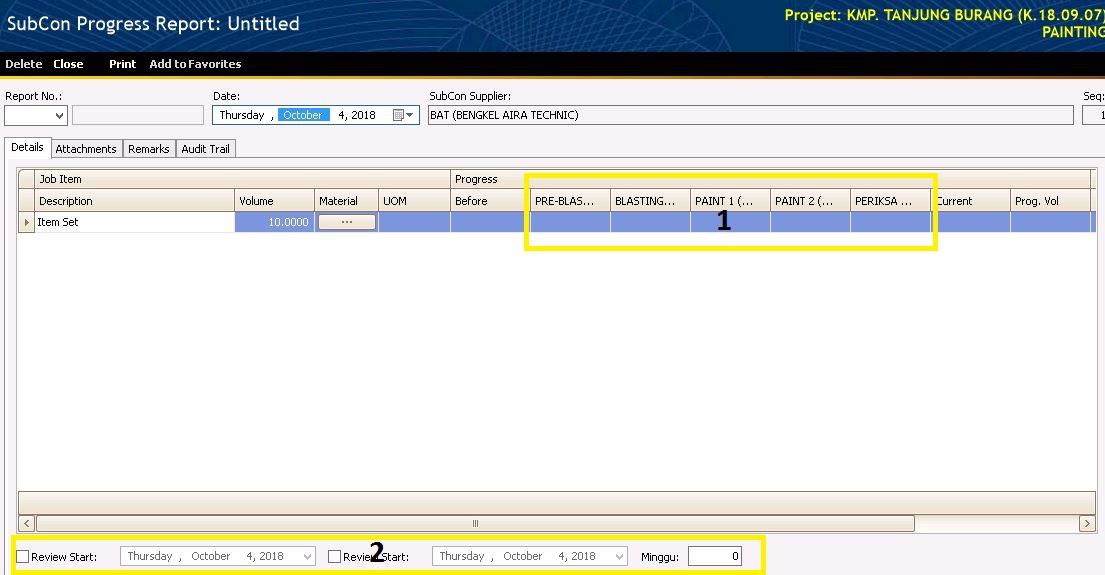Enable the first Review Start checkbox

point(23,557)
